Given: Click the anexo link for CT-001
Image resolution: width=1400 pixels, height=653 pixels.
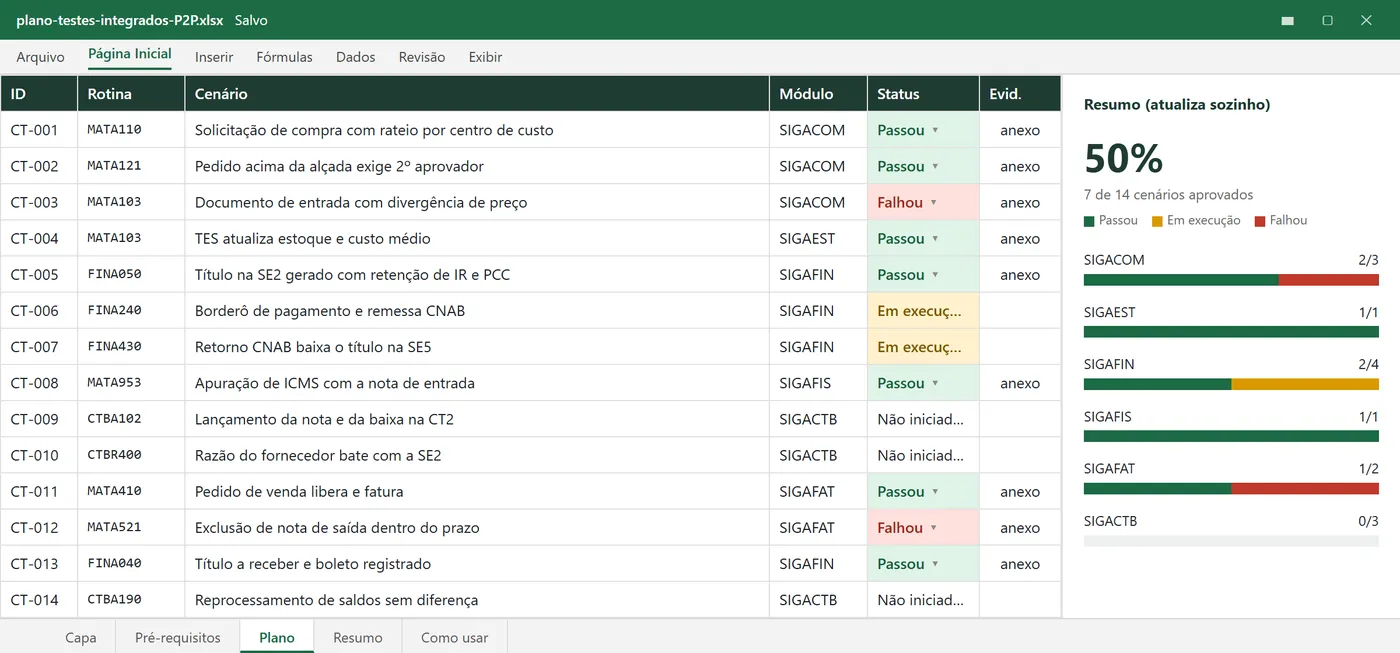Looking at the screenshot, I should (x=1020, y=130).
